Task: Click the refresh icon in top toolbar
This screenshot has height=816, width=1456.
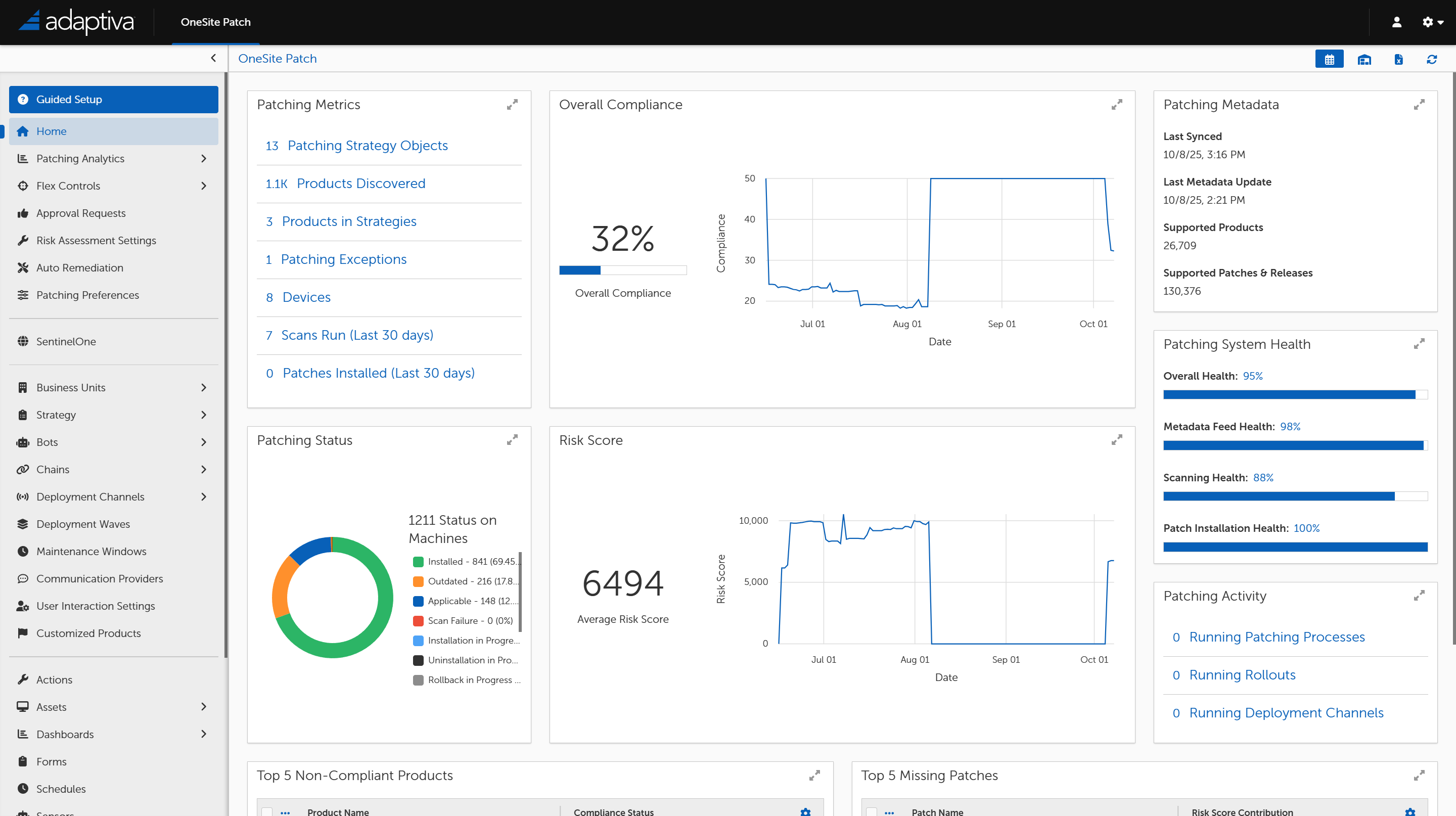Action: coord(1431,59)
